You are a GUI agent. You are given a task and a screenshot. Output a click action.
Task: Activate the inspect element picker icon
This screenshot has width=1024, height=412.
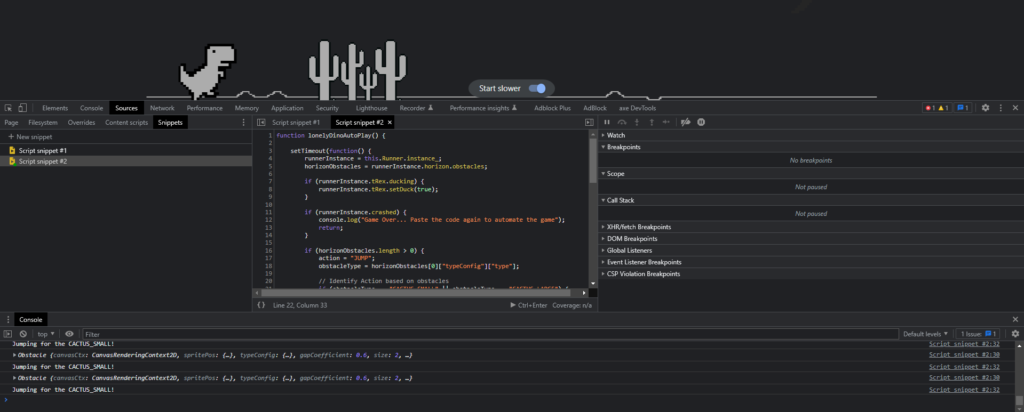pos(8,108)
